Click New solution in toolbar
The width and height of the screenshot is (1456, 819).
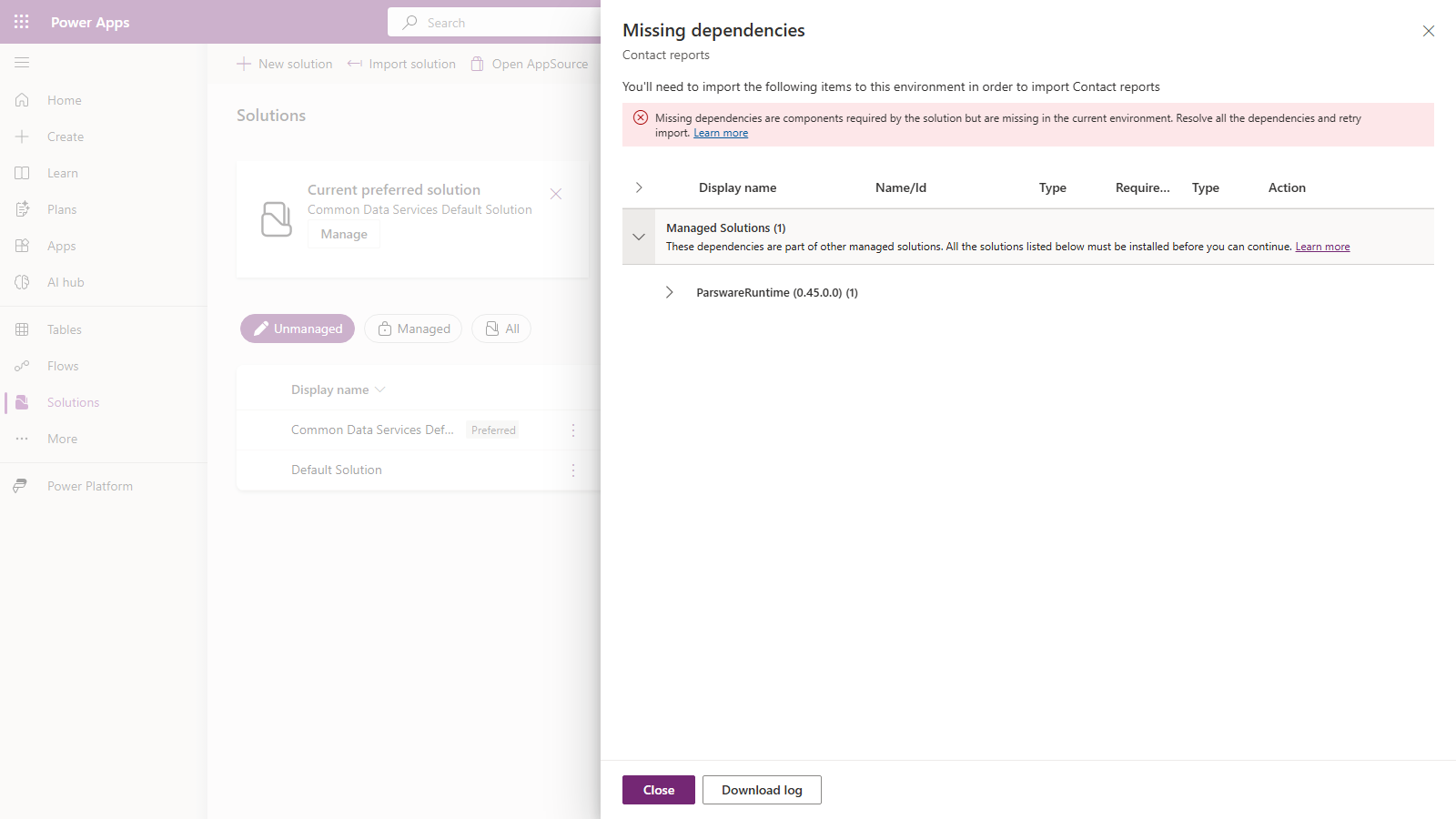tap(285, 64)
